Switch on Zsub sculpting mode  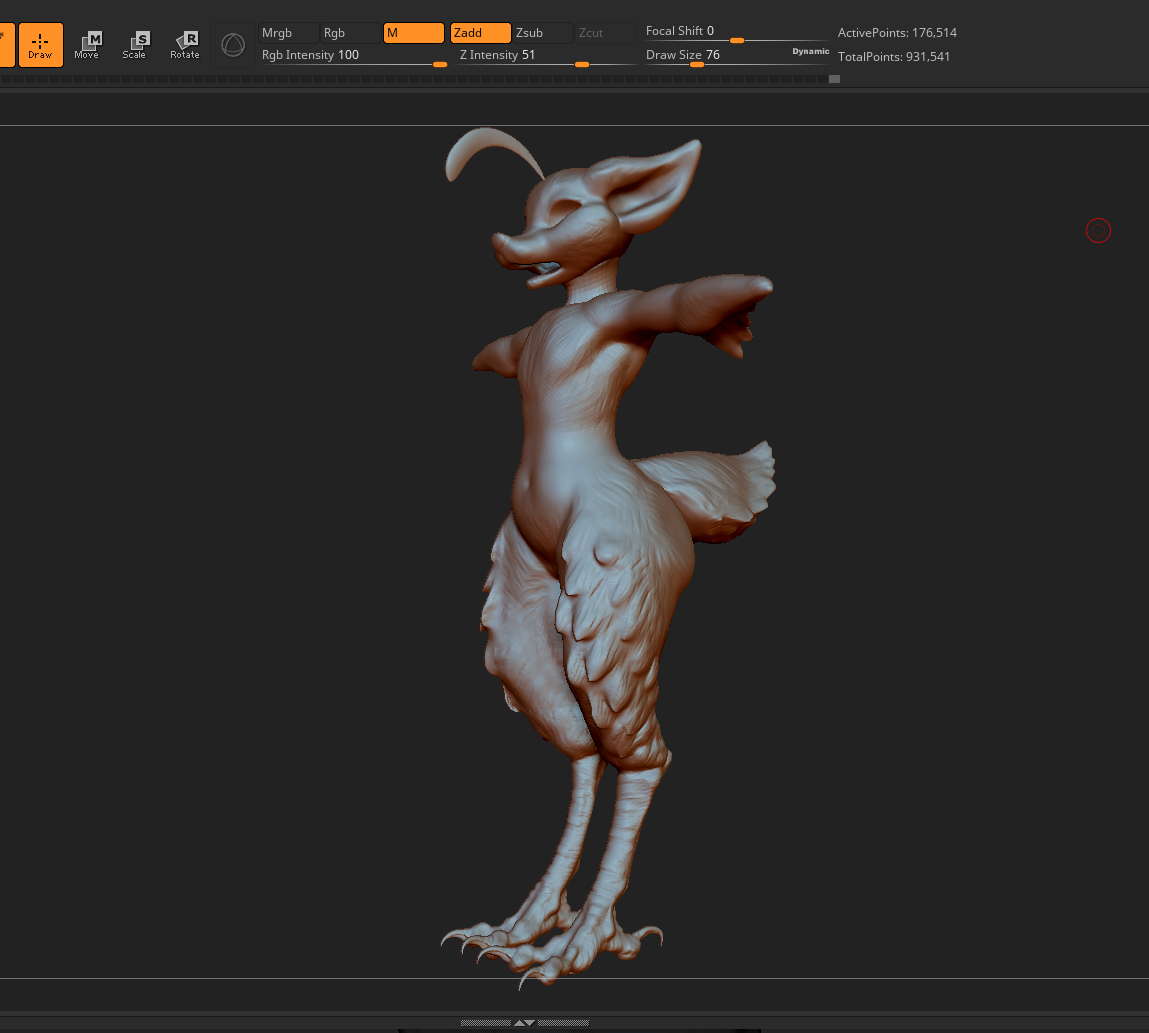(x=542, y=33)
